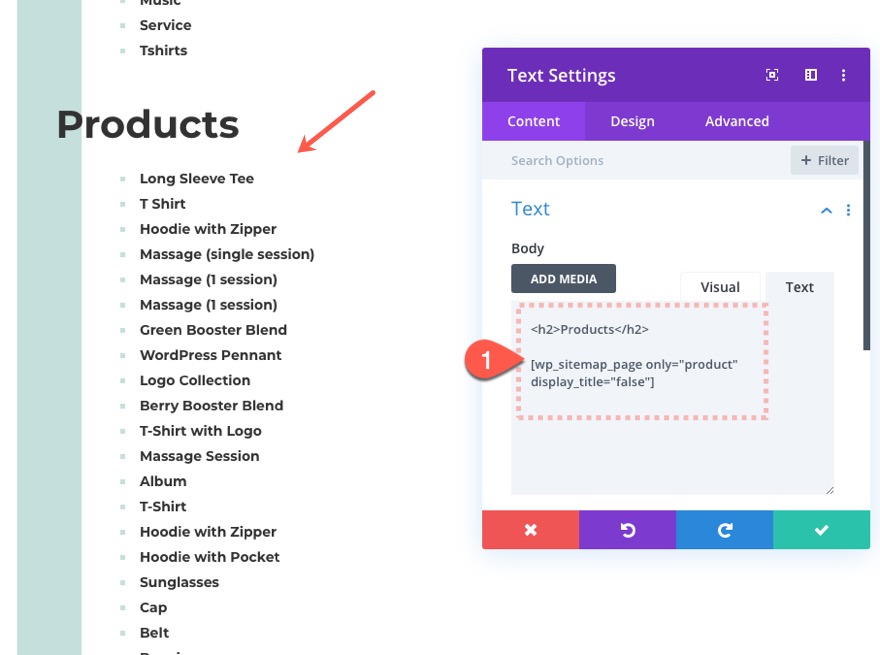The width and height of the screenshot is (880, 655).
Task: Switch to the Design tab
Action: coord(632,121)
